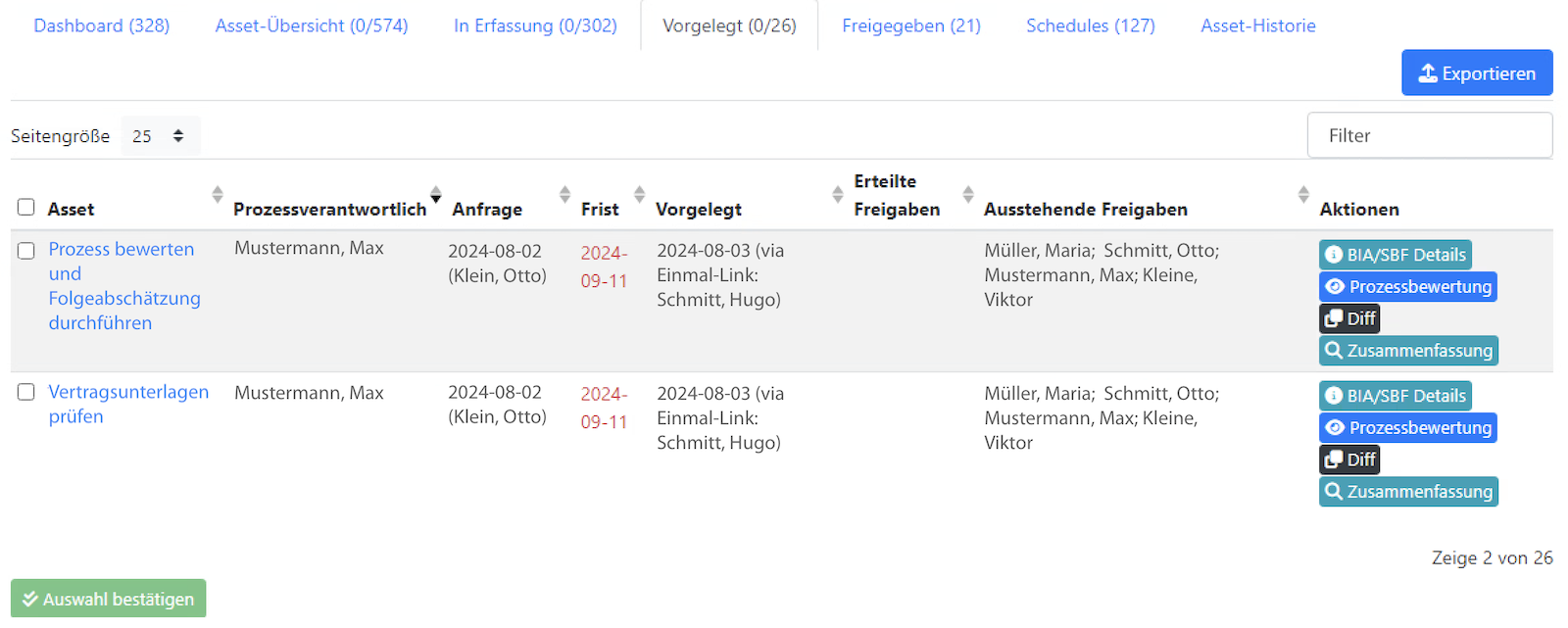The width and height of the screenshot is (1568, 628).
Task: Click the Exportieren button
Action: (x=1477, y=72)
